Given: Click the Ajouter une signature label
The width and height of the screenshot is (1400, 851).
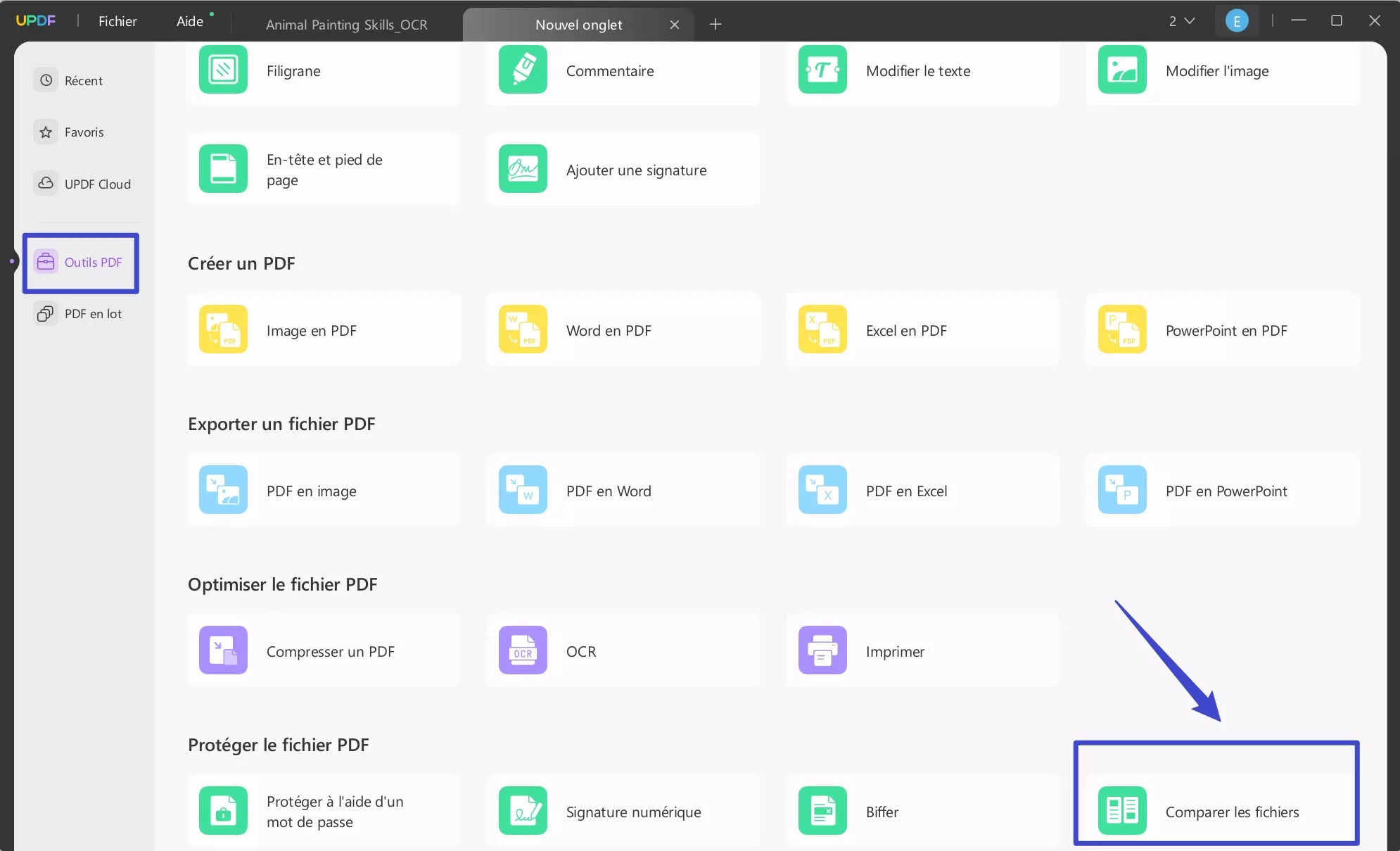Looking at the screenshot, I should click(636, 170).
